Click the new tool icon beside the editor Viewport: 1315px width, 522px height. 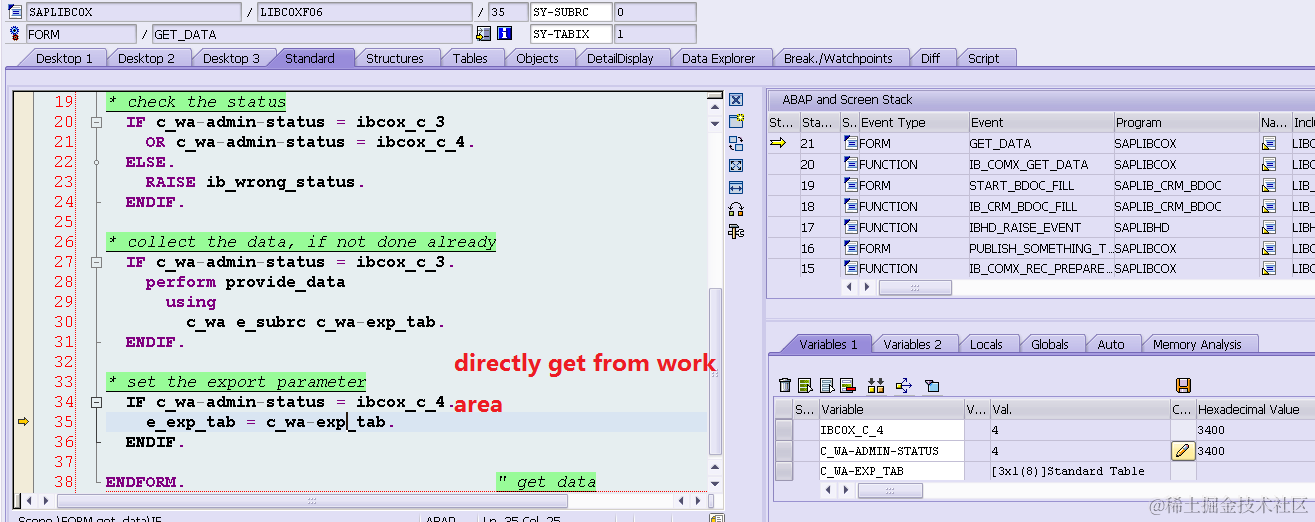coord(736,121)
